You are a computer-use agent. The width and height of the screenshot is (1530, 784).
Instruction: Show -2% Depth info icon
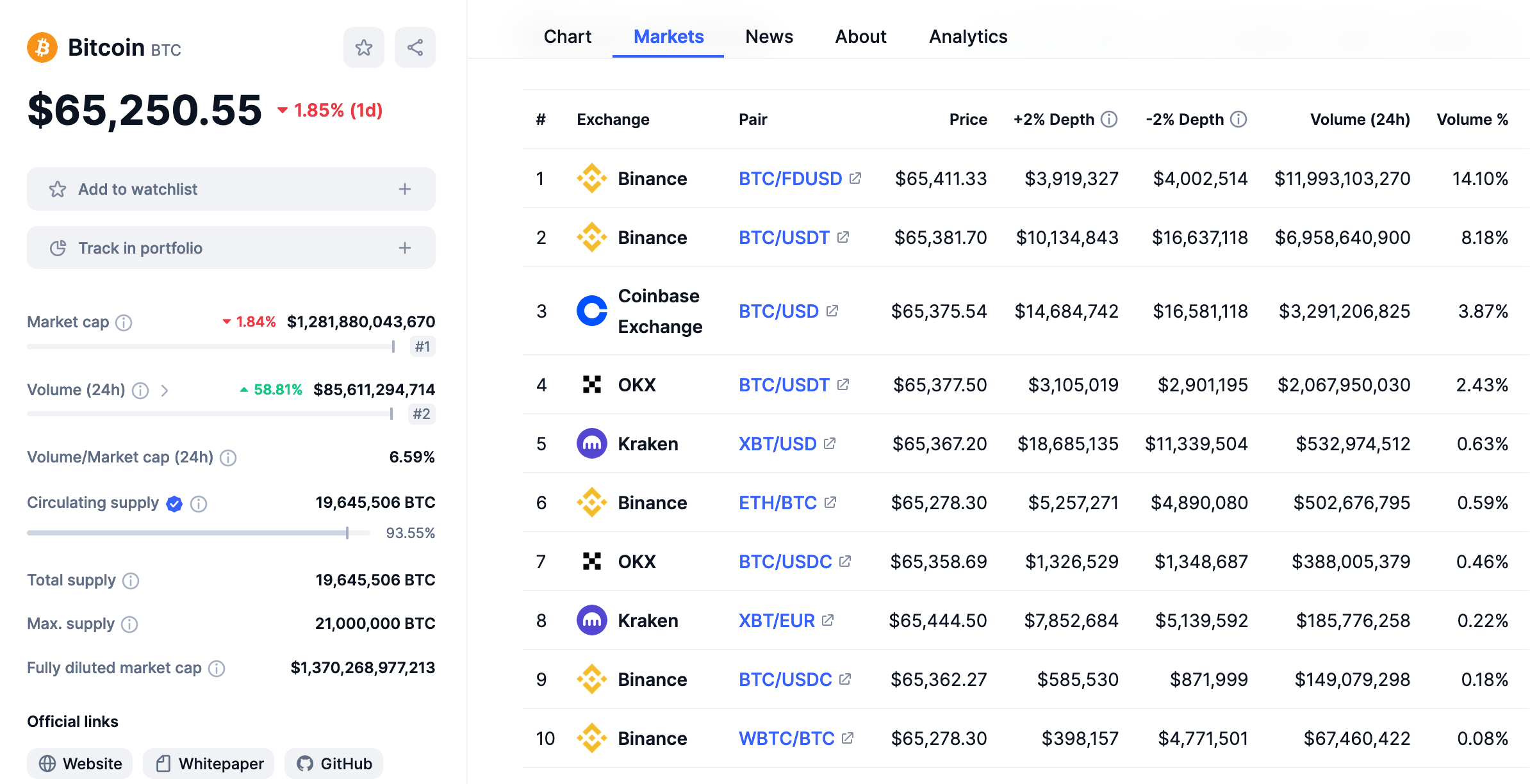(1238, 119)
